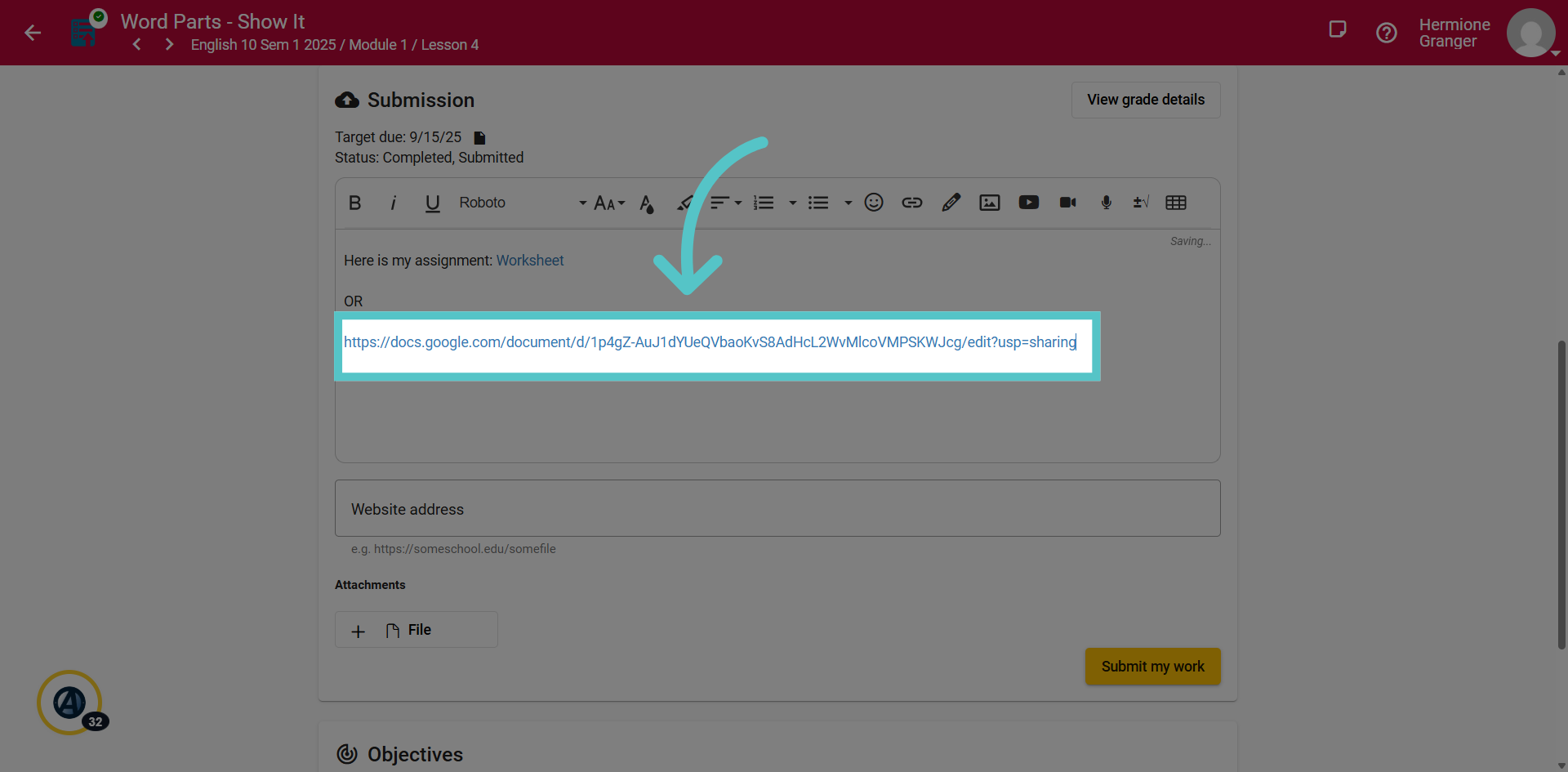Open the notes icon in header

point(1338,30)
